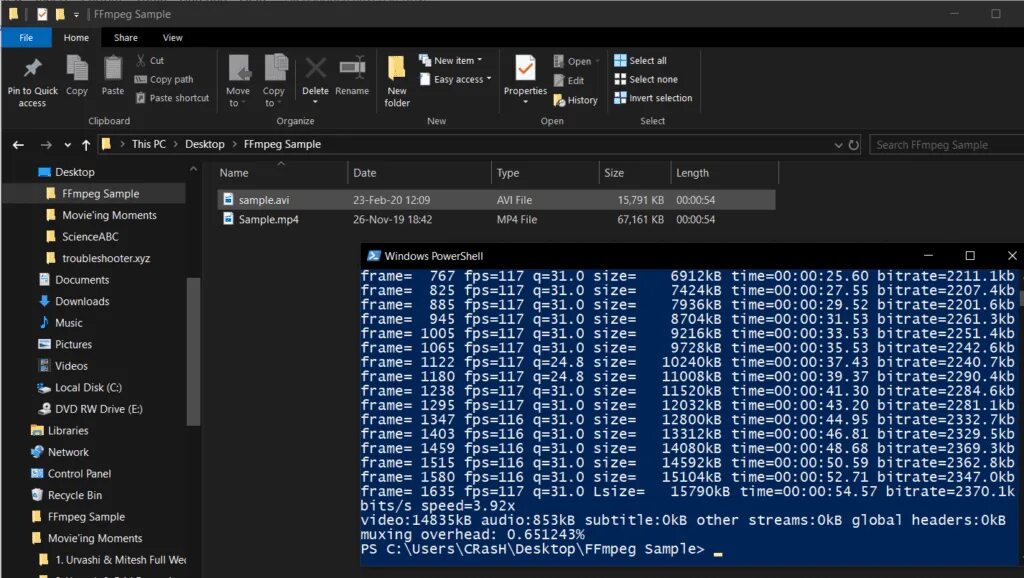Select the sample.avi file

click(x=496, y=200)
